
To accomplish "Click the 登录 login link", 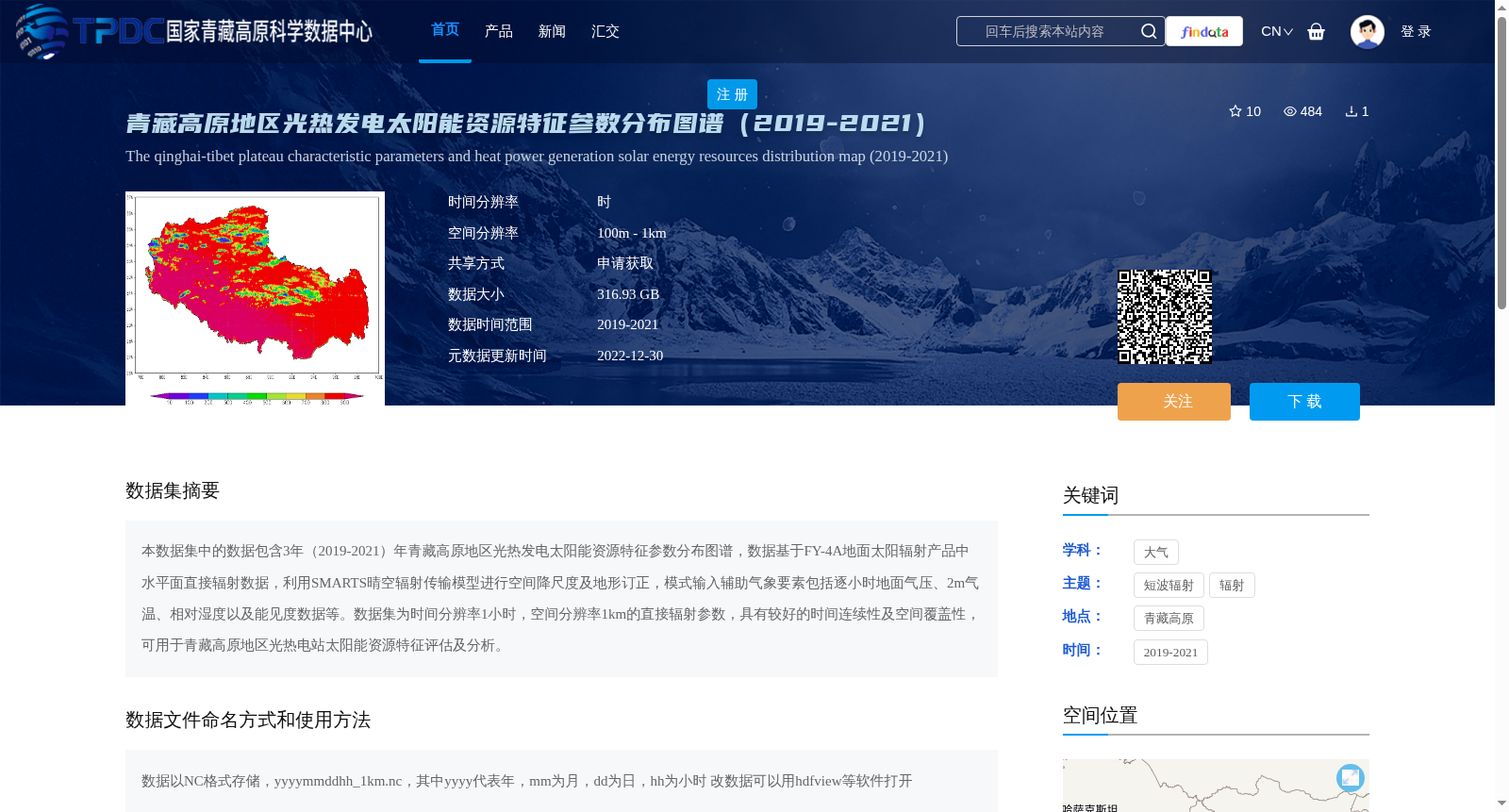I will [1416, 31].
